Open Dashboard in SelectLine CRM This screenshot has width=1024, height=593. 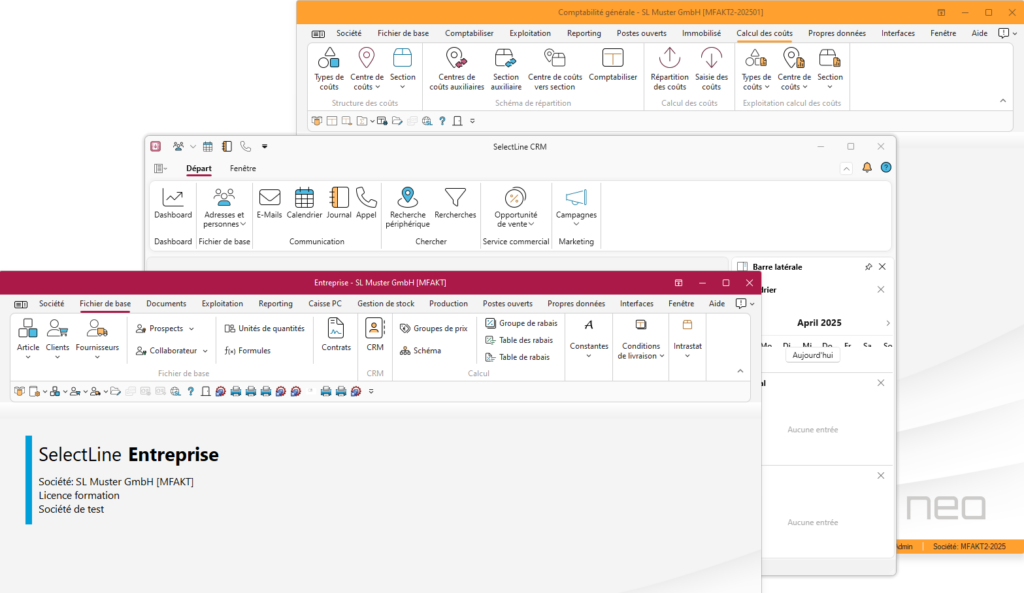173,203
